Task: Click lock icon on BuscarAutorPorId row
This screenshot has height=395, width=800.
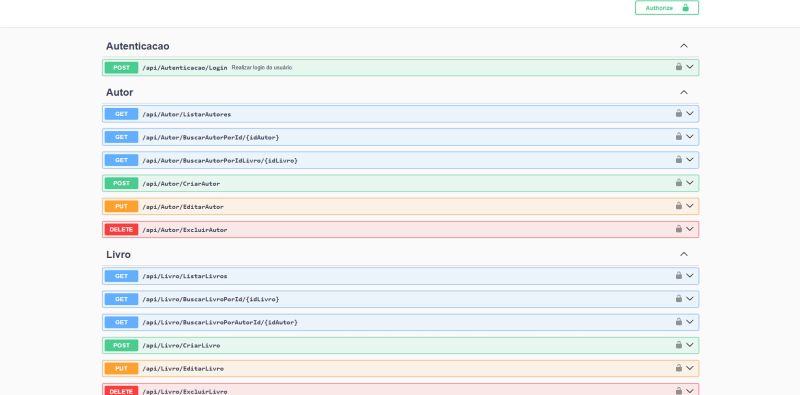Action: tap(679, 136)
